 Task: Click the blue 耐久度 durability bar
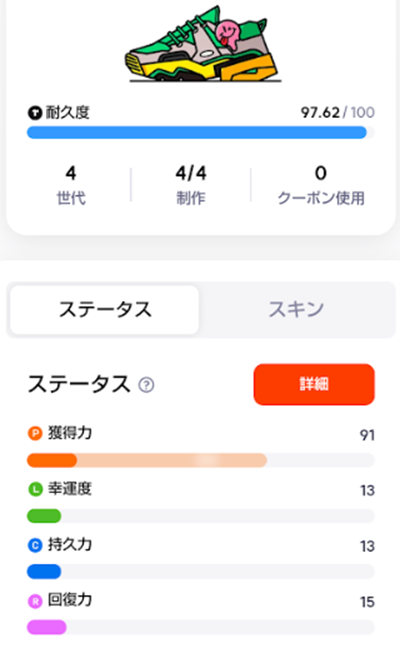[x=201, y=133]
